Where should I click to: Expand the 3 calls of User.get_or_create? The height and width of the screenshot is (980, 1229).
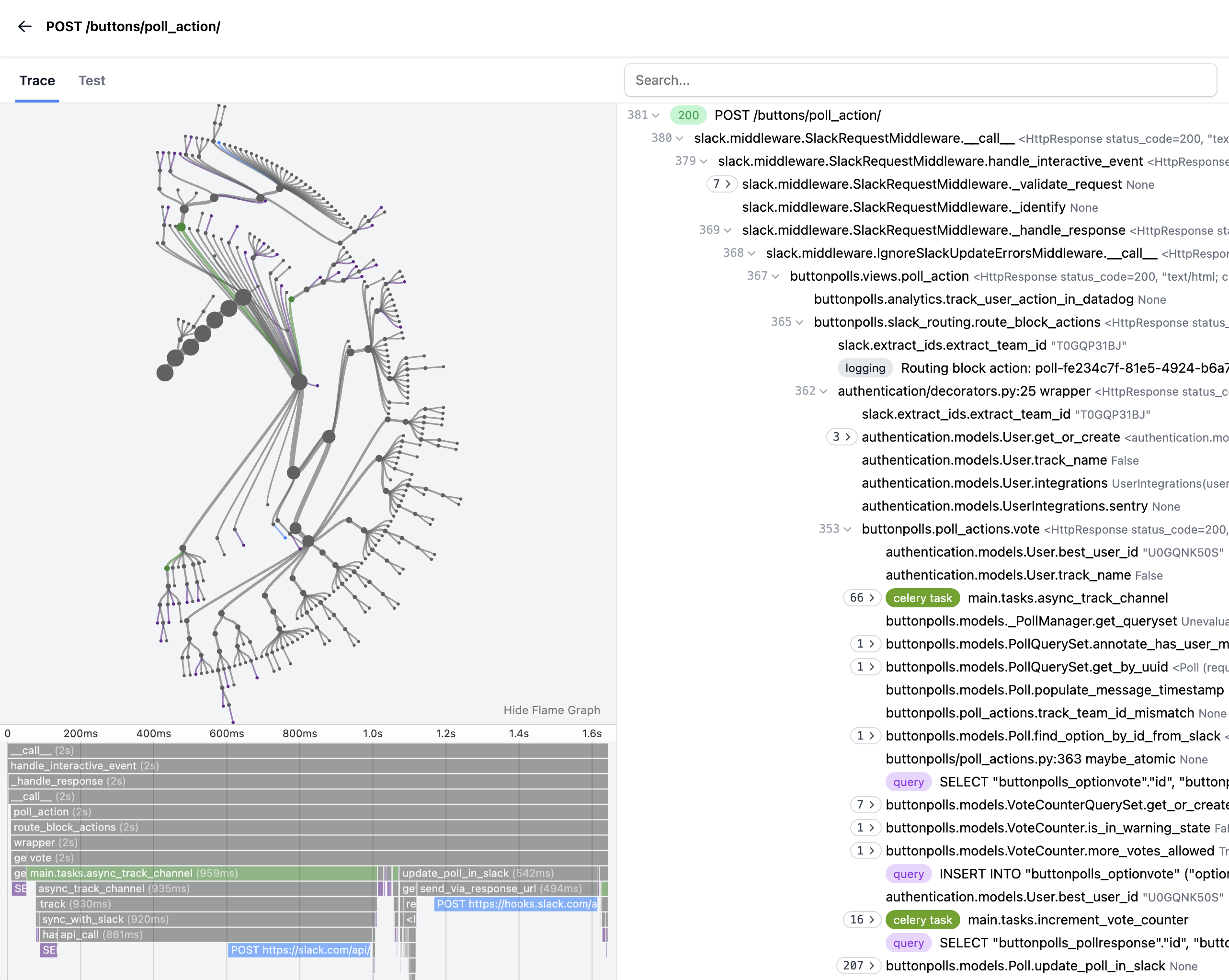click(x=842, y=437)
